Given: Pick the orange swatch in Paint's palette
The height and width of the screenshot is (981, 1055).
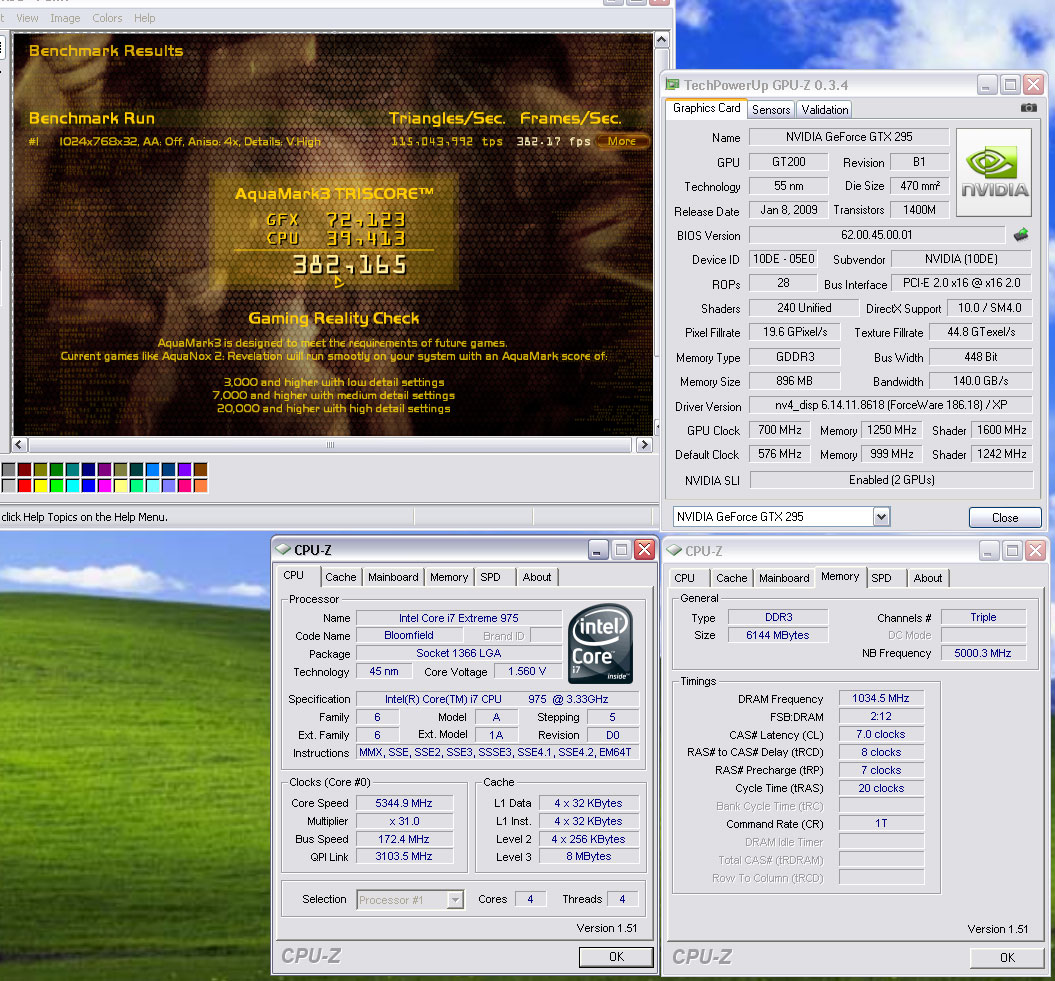Looking at the screenshot, I should pos(201,485).
